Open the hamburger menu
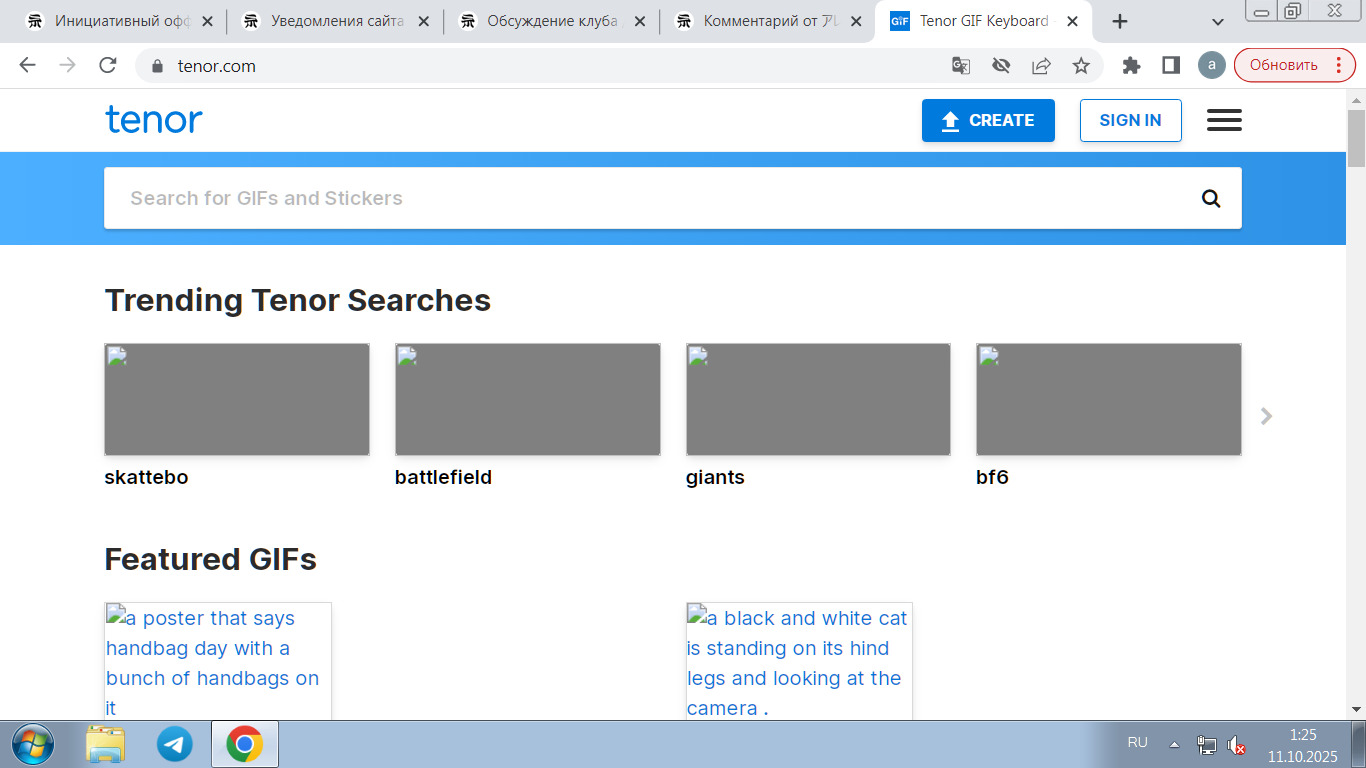1366x768 pixels. click(x=1224, y=120)
